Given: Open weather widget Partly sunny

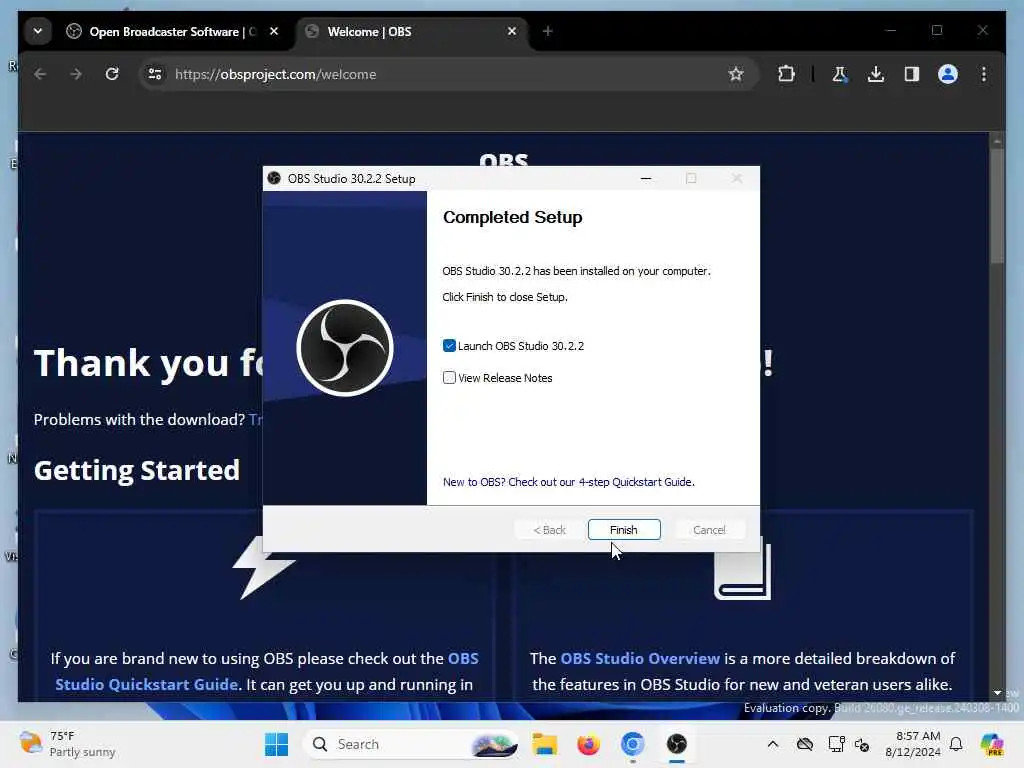Looking at the screenshot, I should point(67,744).
